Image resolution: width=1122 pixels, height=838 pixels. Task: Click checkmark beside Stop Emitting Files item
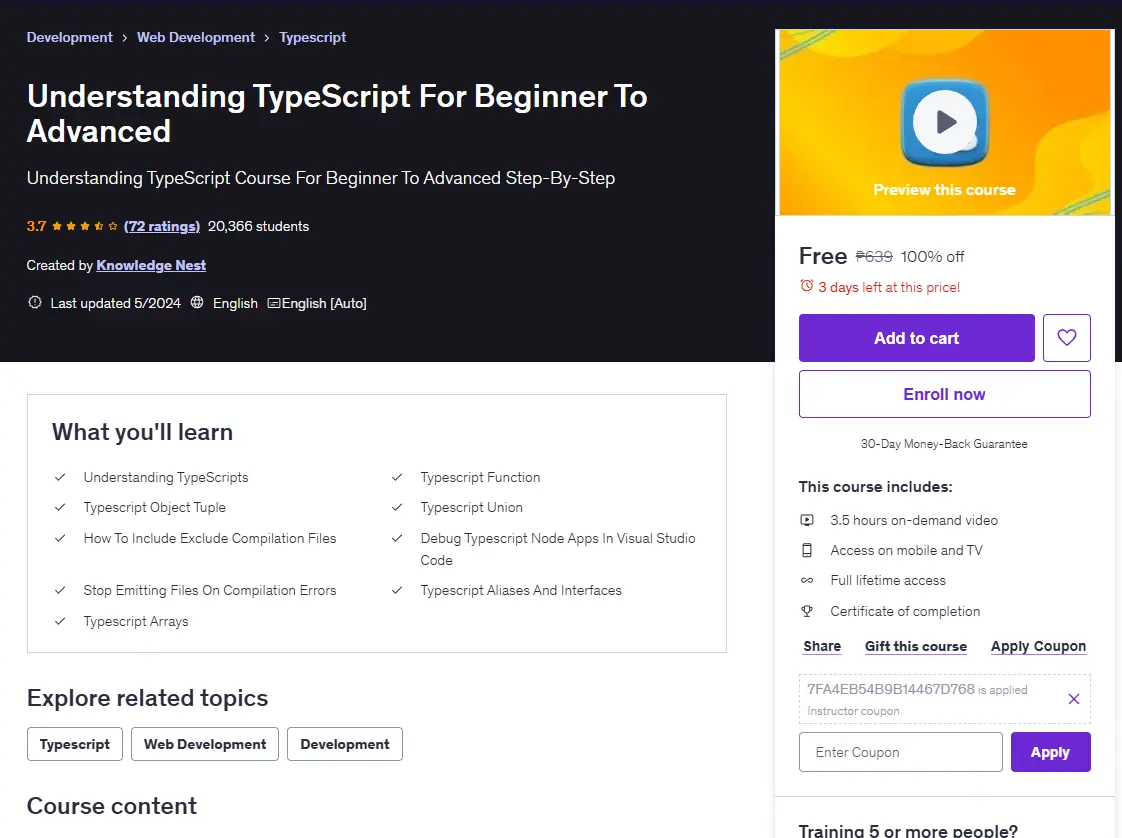tap(60, 590)
